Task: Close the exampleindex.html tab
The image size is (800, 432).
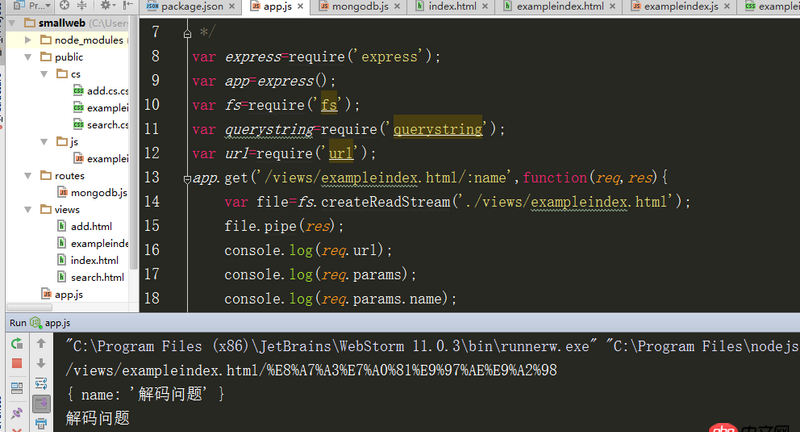Action: click(x=613, y=6)
